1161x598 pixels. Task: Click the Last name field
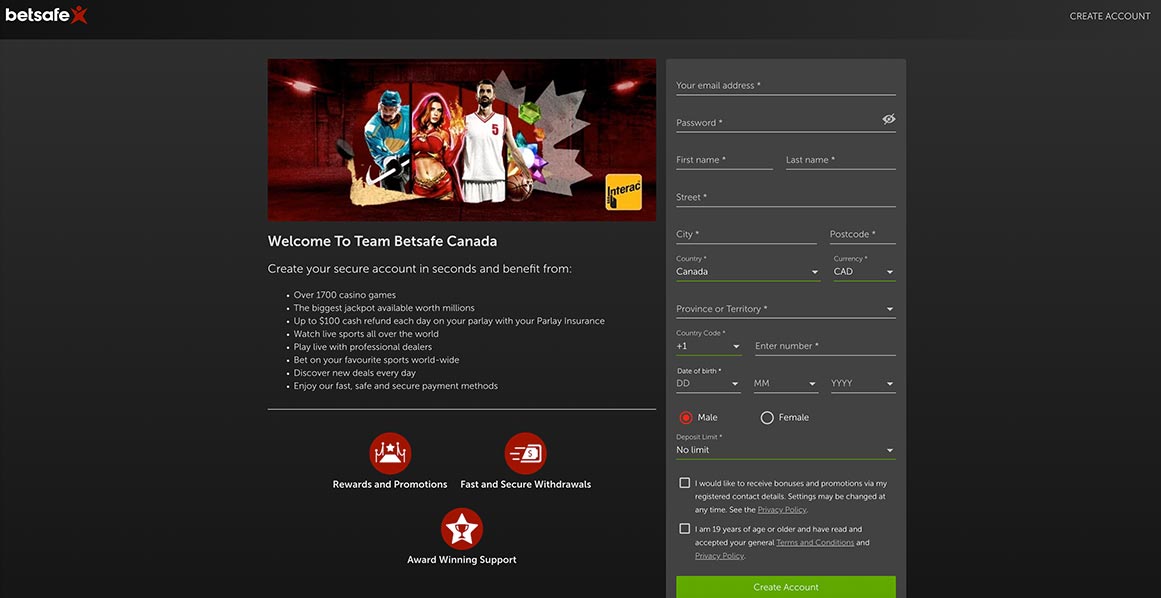click(841, 160)
